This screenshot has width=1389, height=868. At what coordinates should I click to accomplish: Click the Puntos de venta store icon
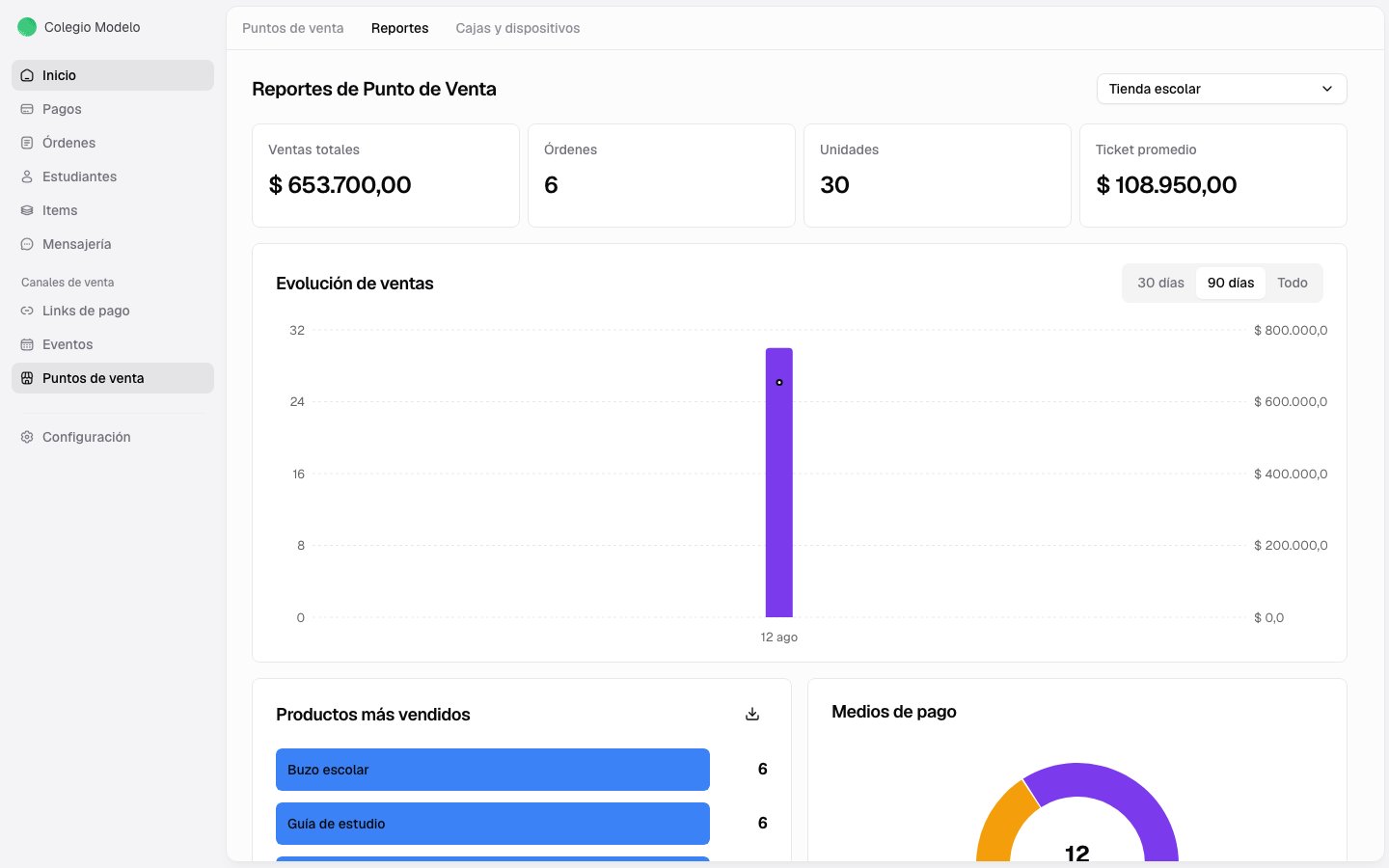coord(27,378)
